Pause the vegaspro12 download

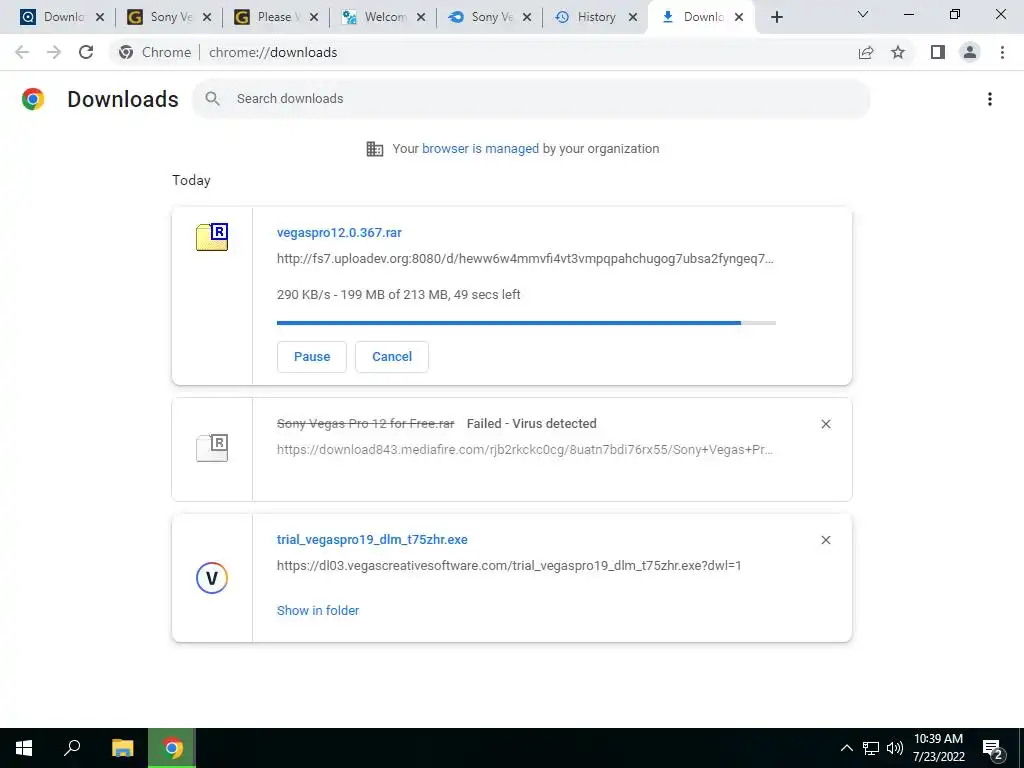[x=312, y=357]
